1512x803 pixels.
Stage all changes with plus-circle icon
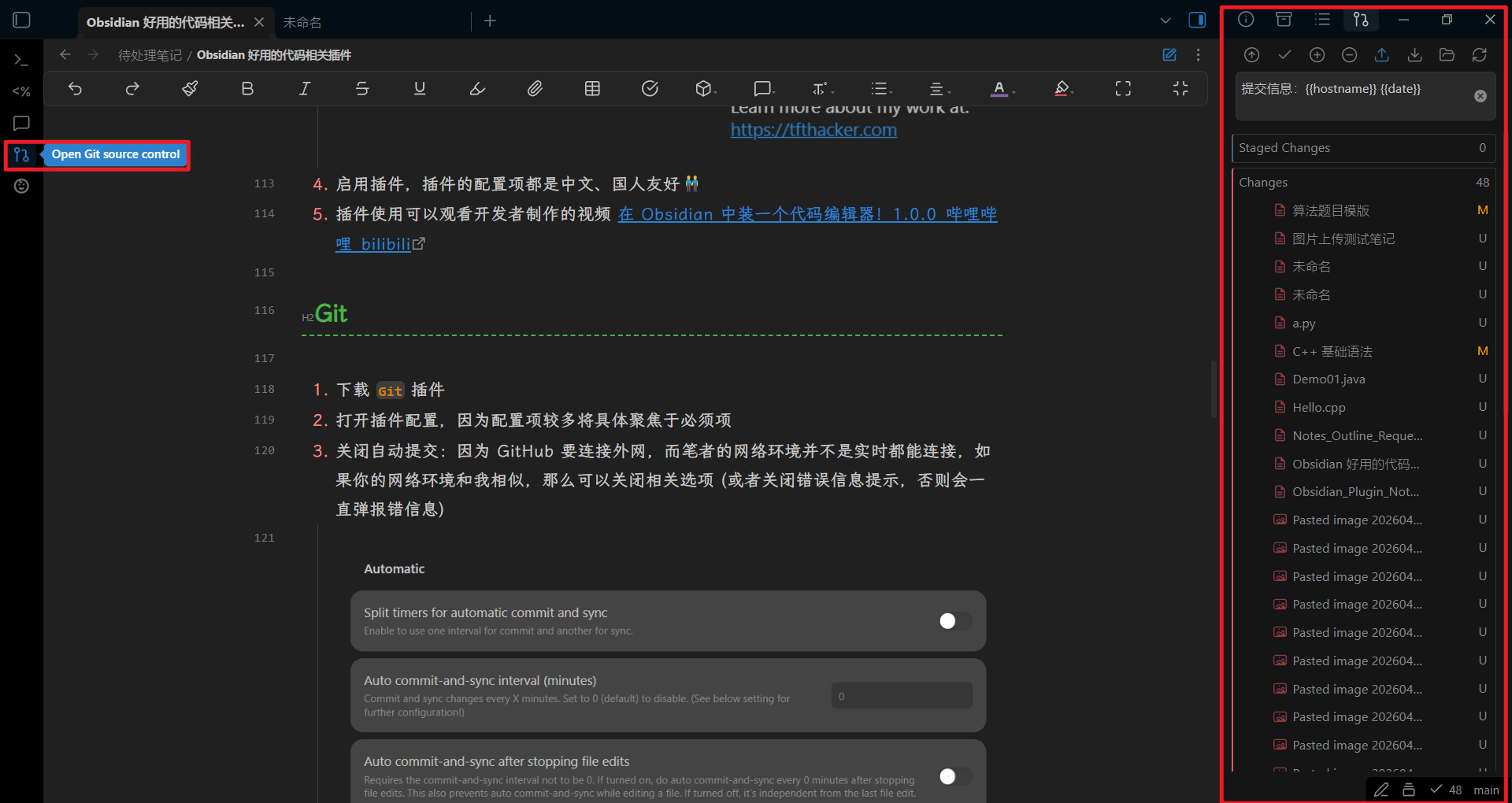coord(1317,54)
